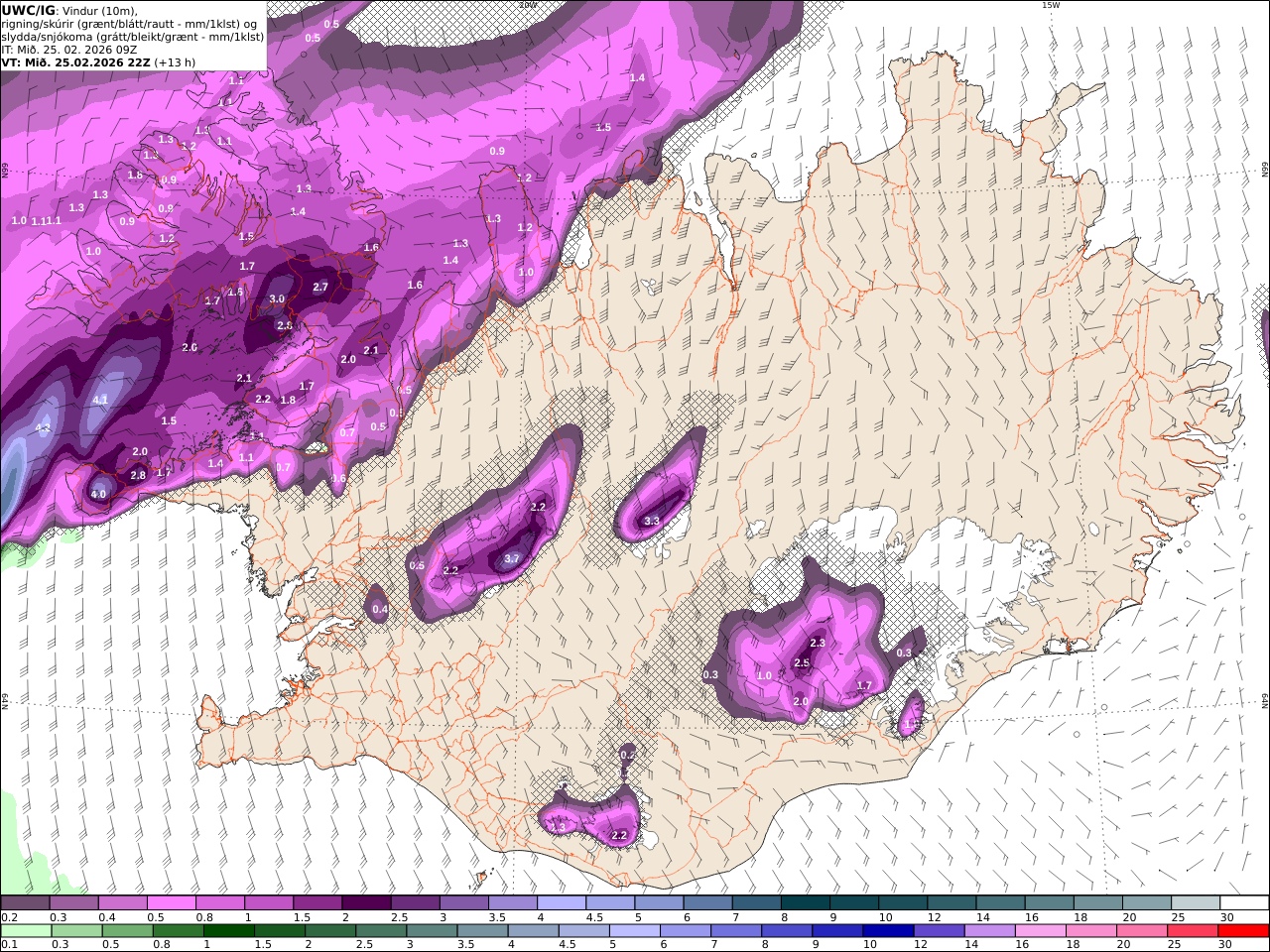Select darkest purple swatch labeled 2, top legend

[366, 902]
